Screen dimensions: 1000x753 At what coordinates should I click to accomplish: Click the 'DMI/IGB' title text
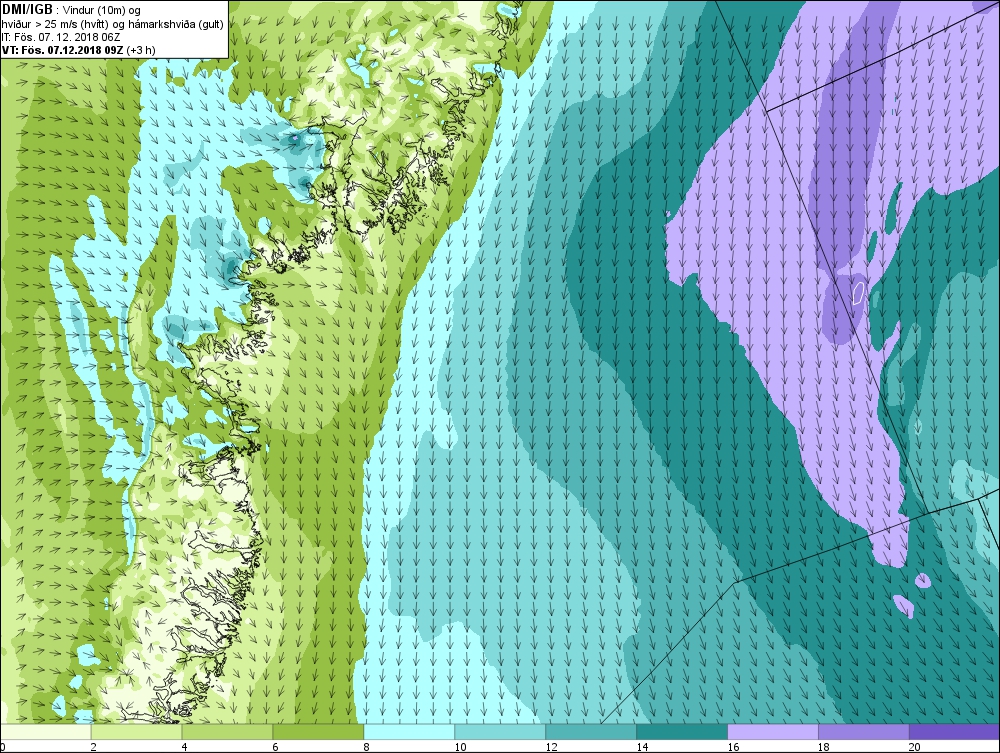point(27,10)
